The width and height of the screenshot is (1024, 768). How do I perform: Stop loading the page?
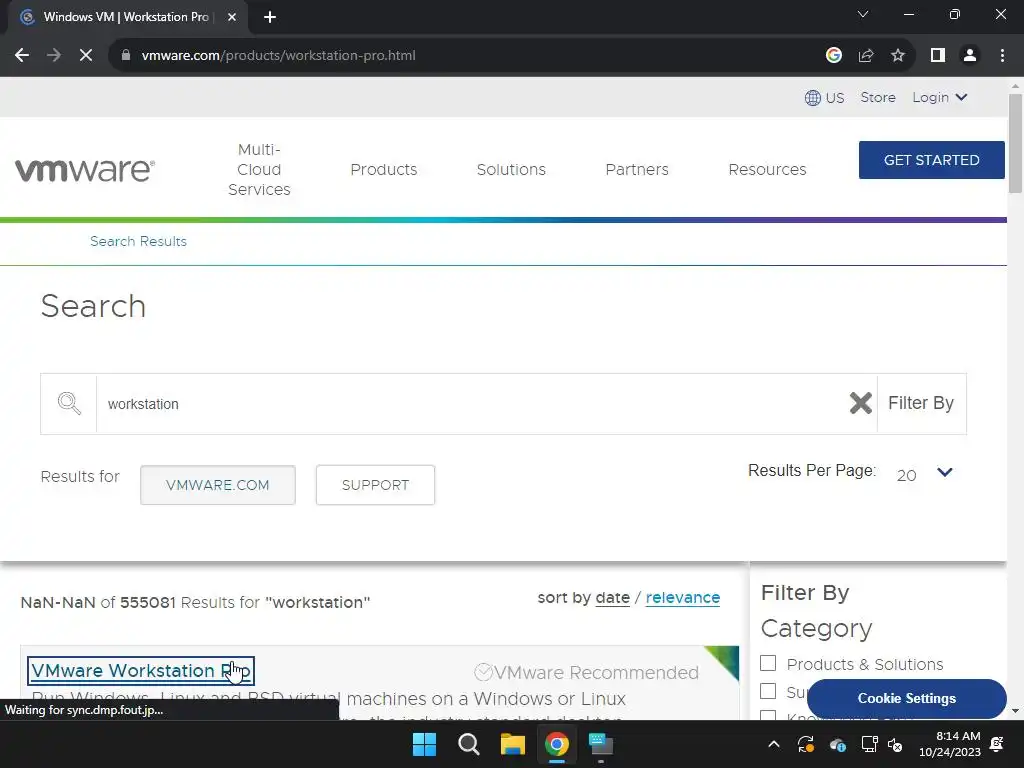(x=86, y=56)
